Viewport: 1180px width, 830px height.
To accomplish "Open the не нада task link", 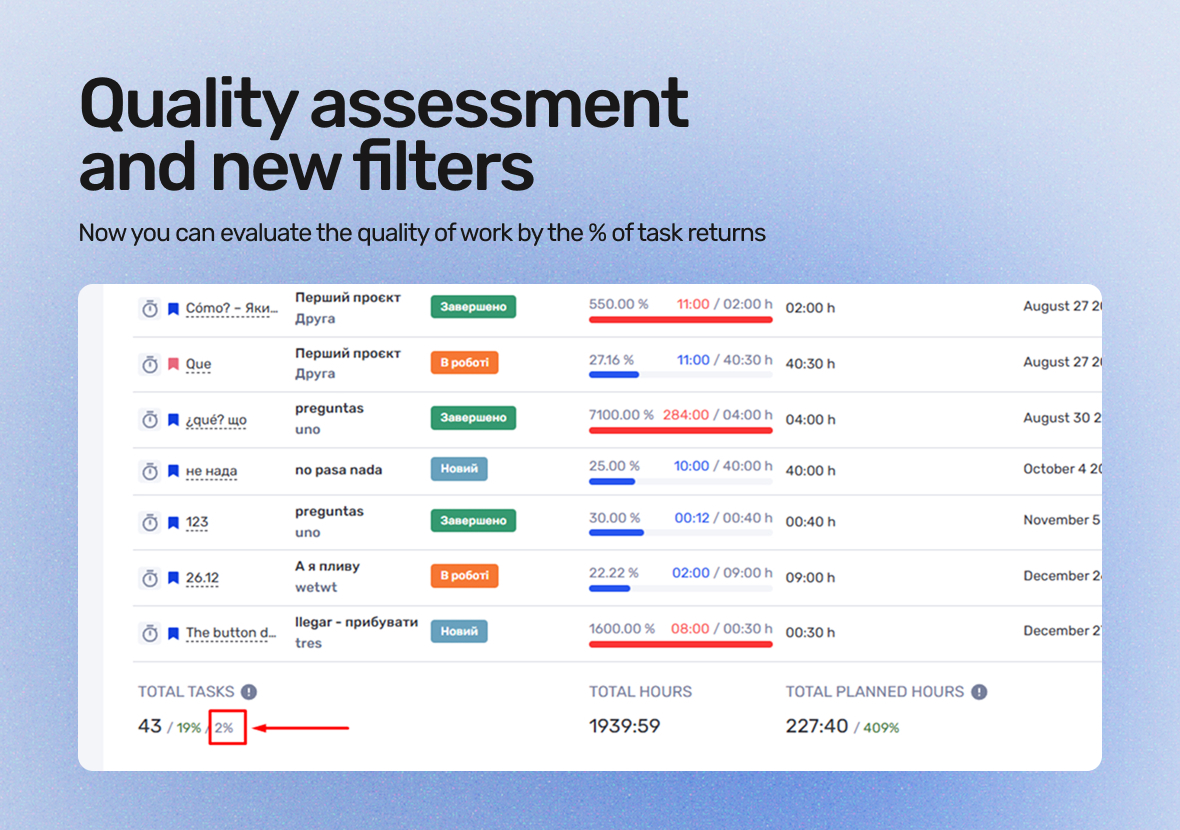I will (211, 471).
